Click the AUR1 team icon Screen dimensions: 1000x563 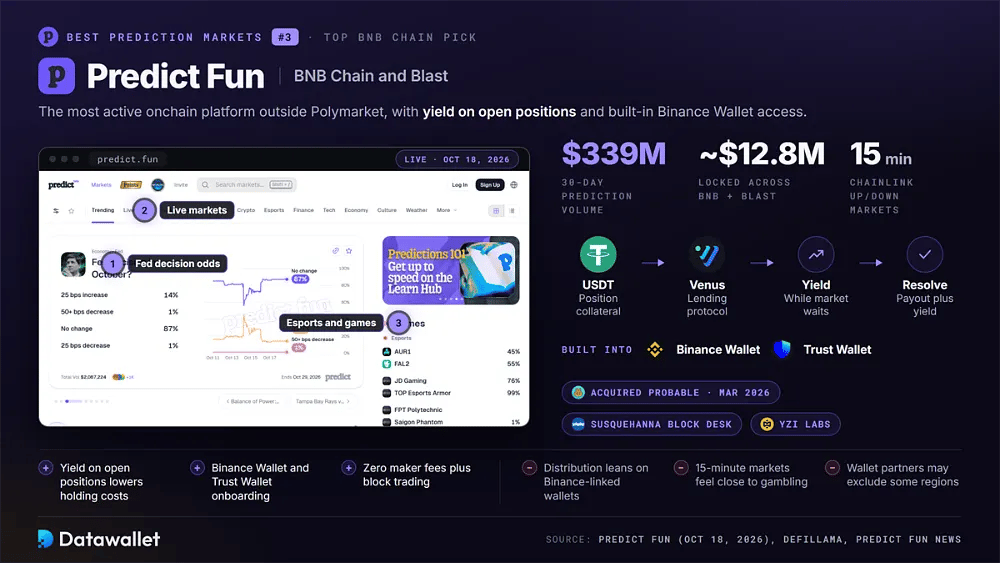tap(386, 351)
